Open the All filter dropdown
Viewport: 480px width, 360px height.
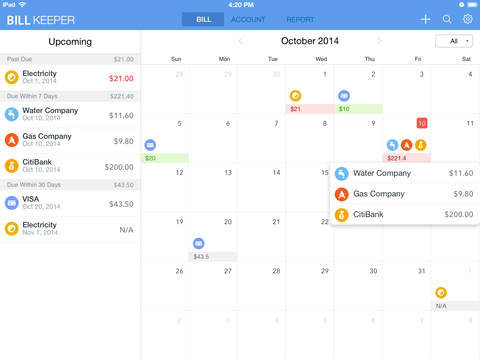(454, 41)
